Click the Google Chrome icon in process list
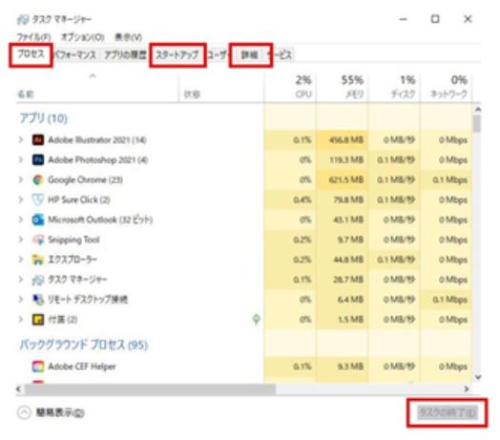 38,180
